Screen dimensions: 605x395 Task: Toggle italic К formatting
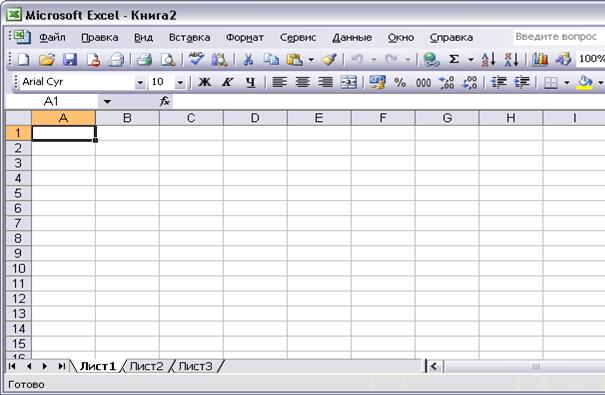[x=228, y=82]
